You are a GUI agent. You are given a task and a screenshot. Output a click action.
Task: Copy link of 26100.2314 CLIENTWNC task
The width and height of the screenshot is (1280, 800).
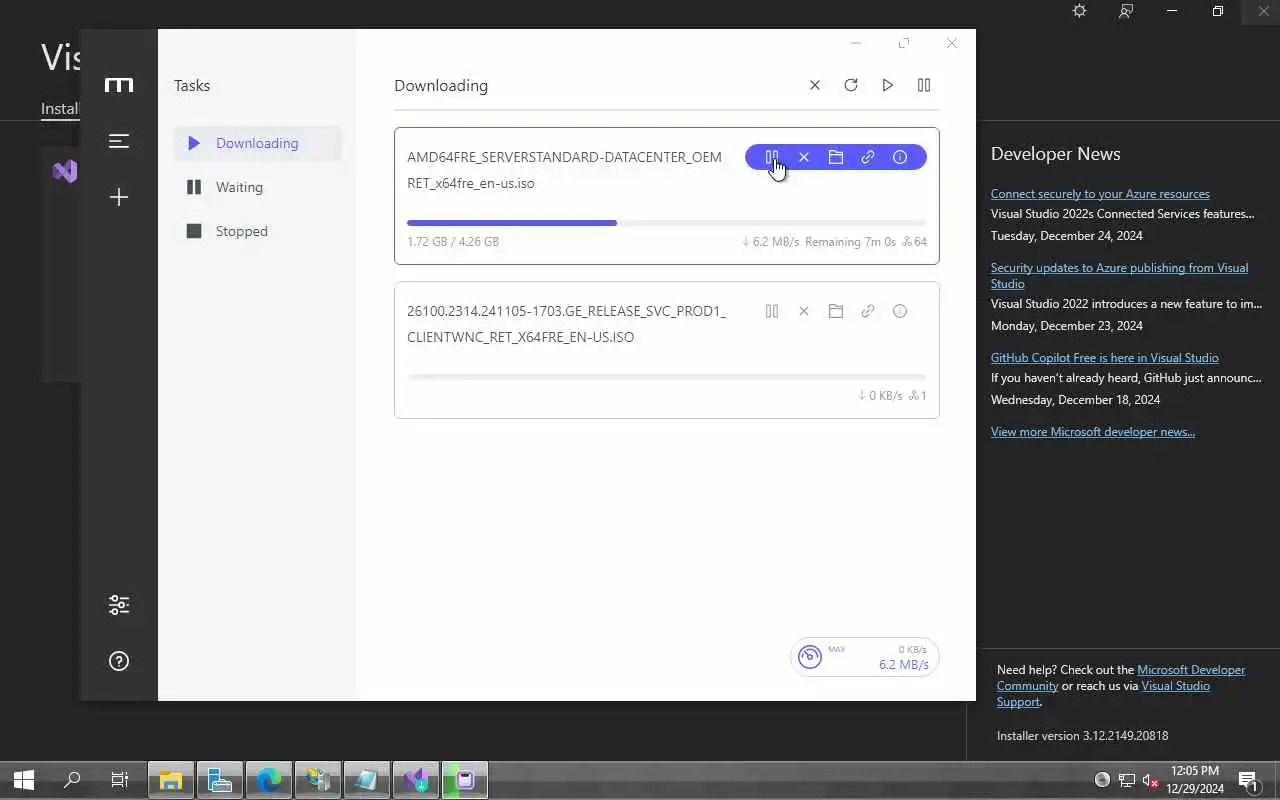(x=868, y=311)
